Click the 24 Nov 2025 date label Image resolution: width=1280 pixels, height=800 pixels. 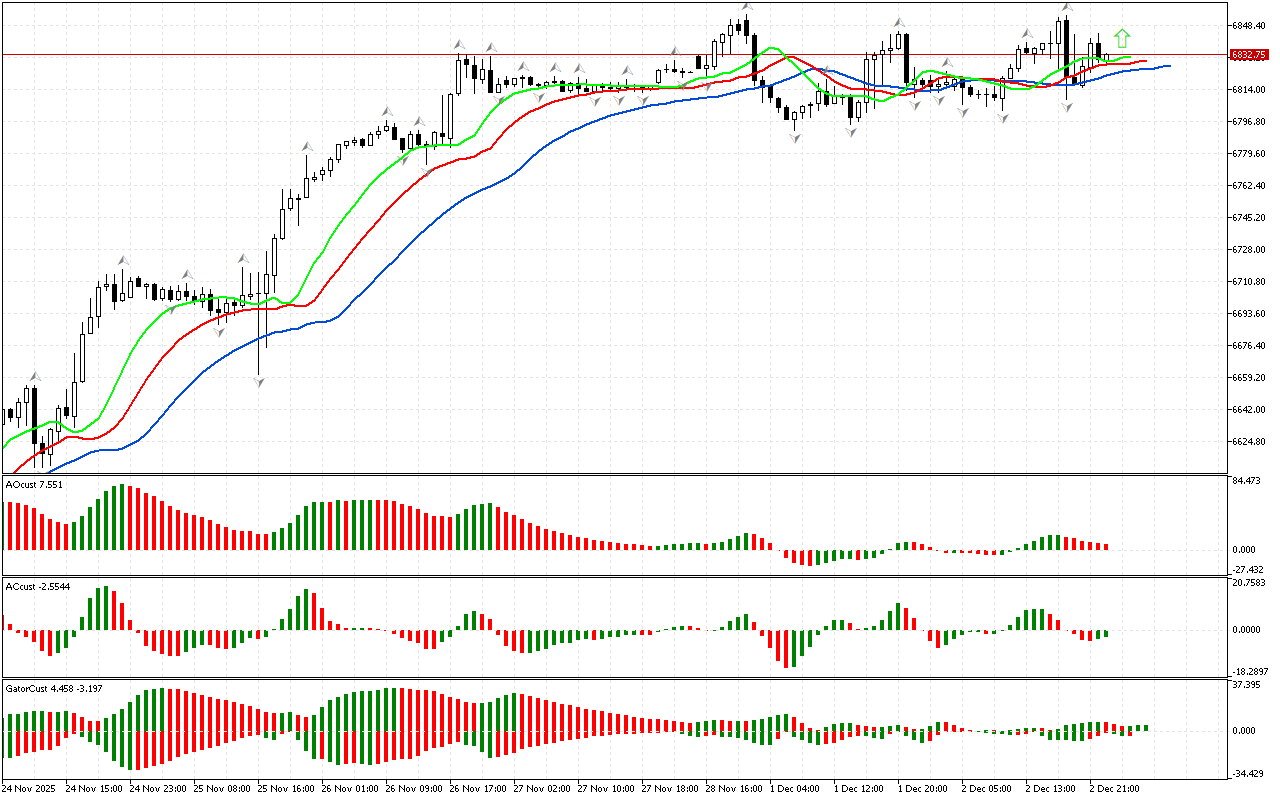[32, 789]
